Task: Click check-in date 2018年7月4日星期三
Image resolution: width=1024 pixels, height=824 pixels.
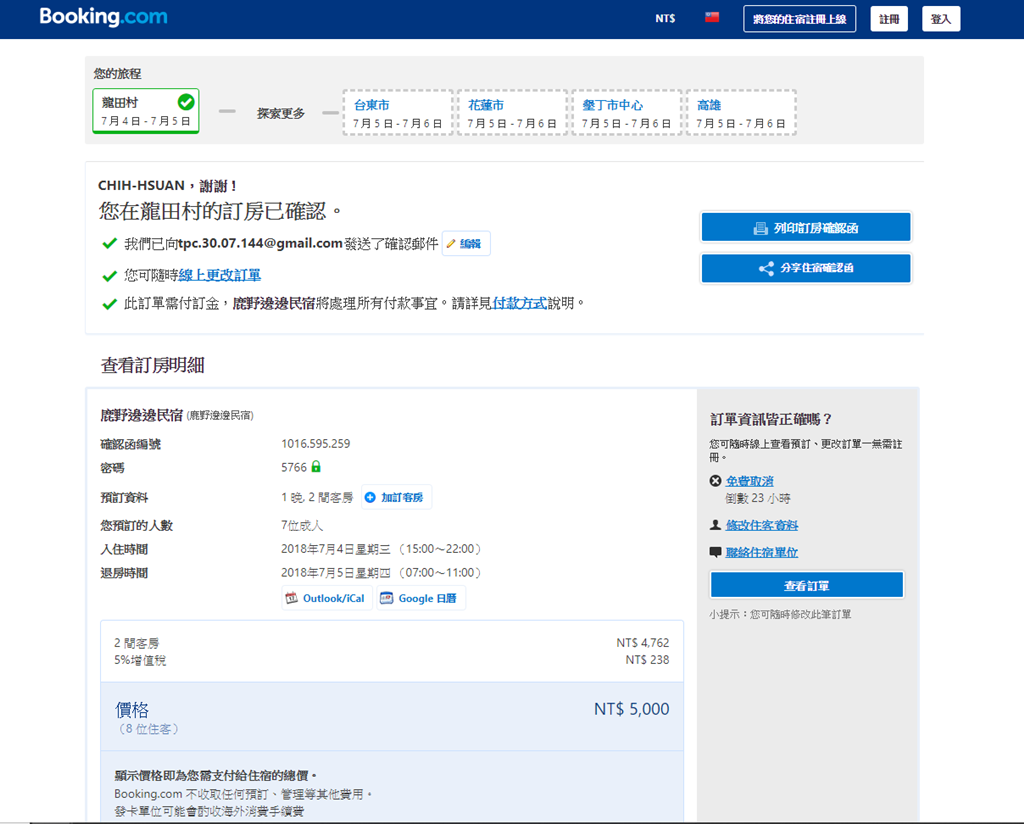Action: click(336, 549)
